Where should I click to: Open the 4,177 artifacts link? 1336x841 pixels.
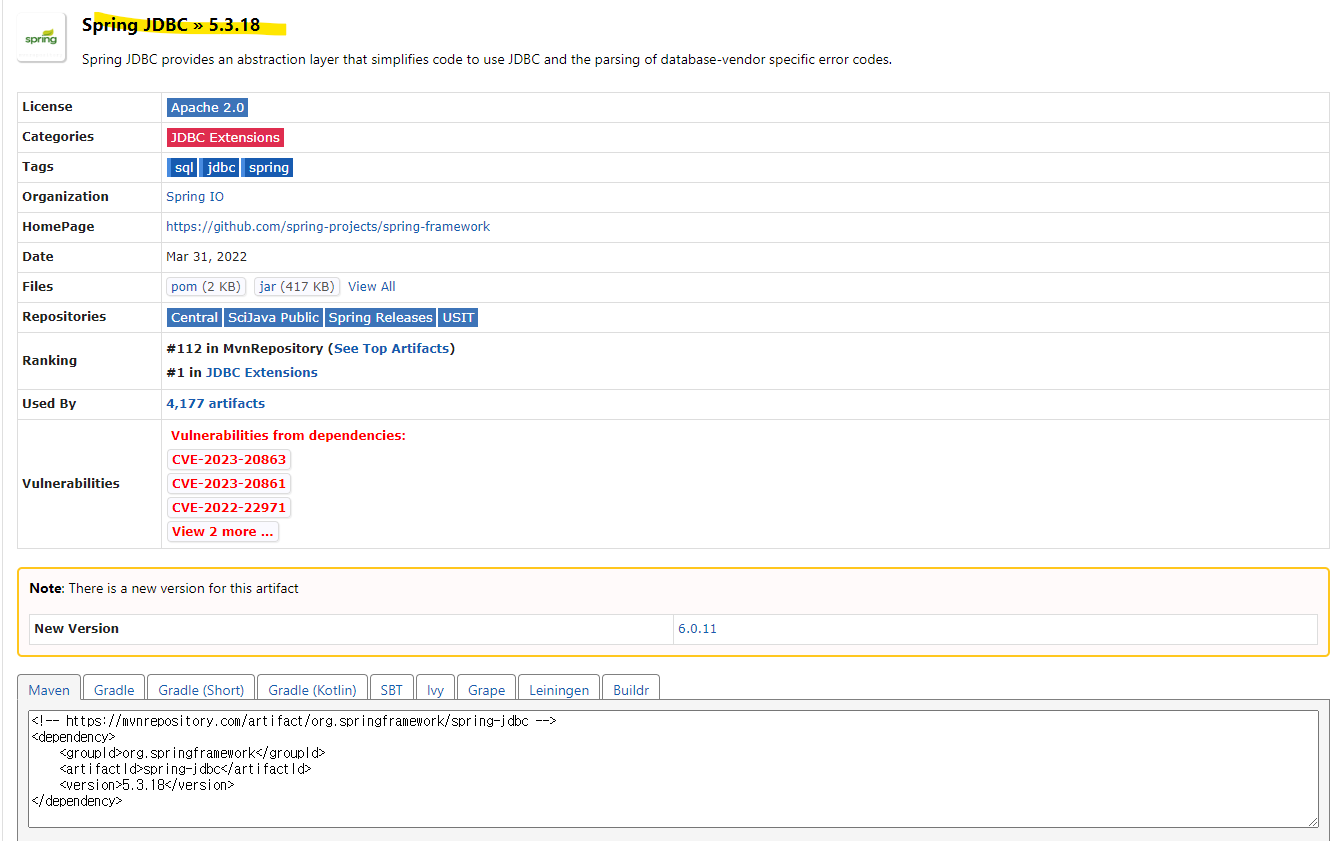click(x=216, y=404)
